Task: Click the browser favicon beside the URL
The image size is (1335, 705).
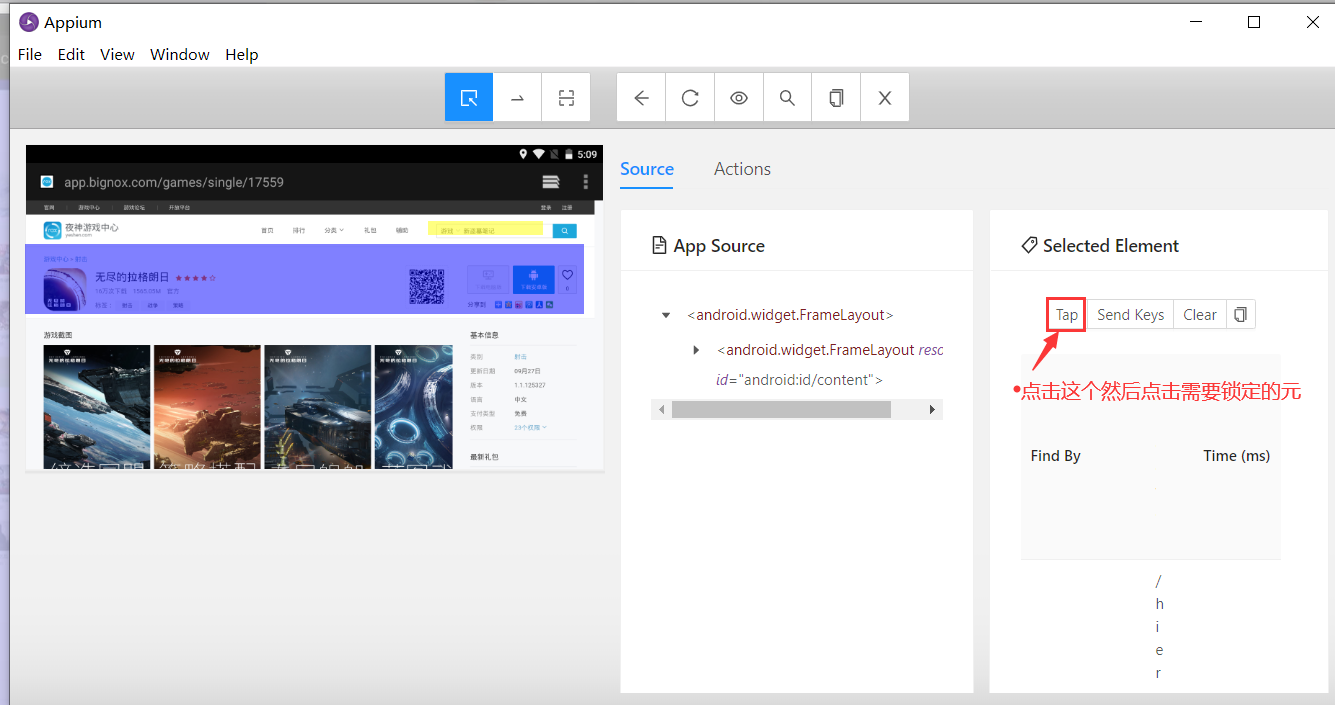Action: (46, 182)
